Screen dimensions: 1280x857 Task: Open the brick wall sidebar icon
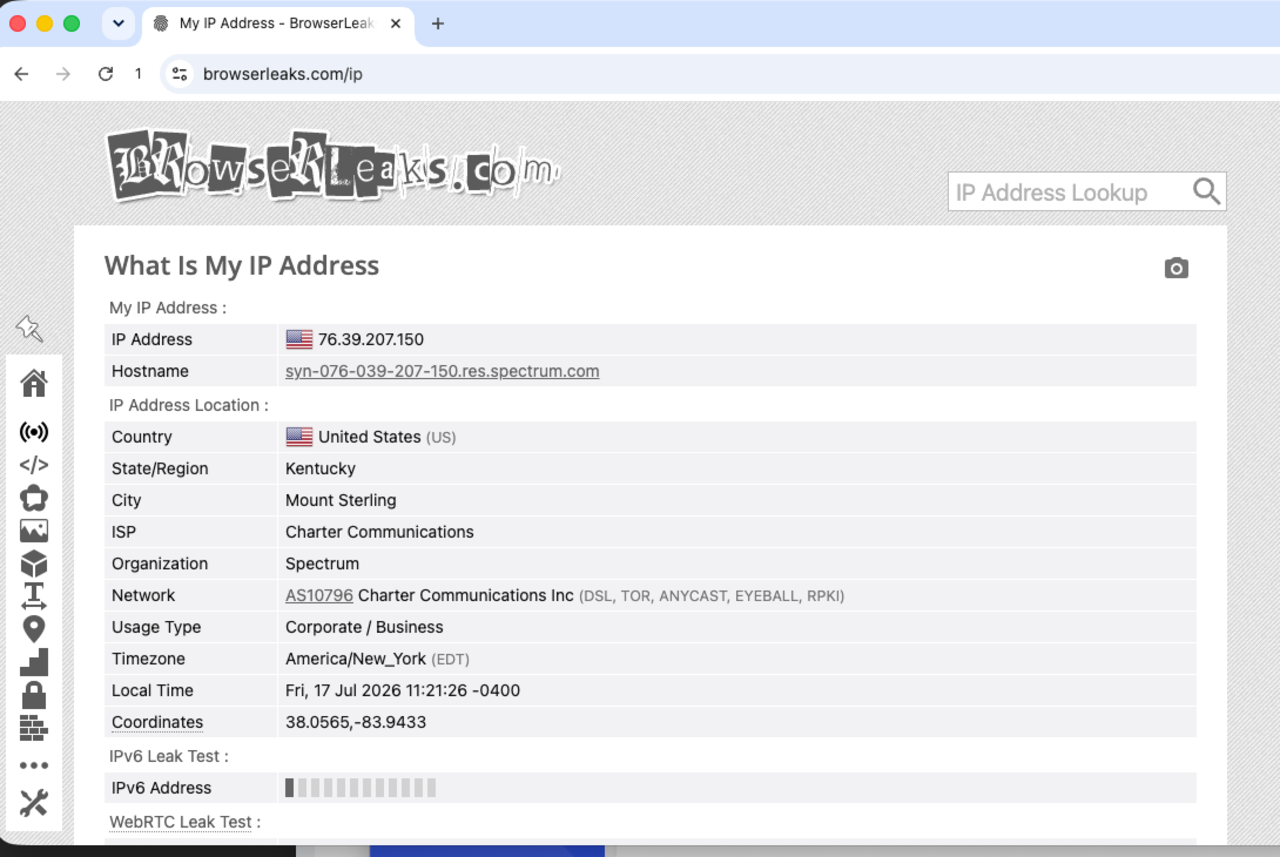pos(34,728)
